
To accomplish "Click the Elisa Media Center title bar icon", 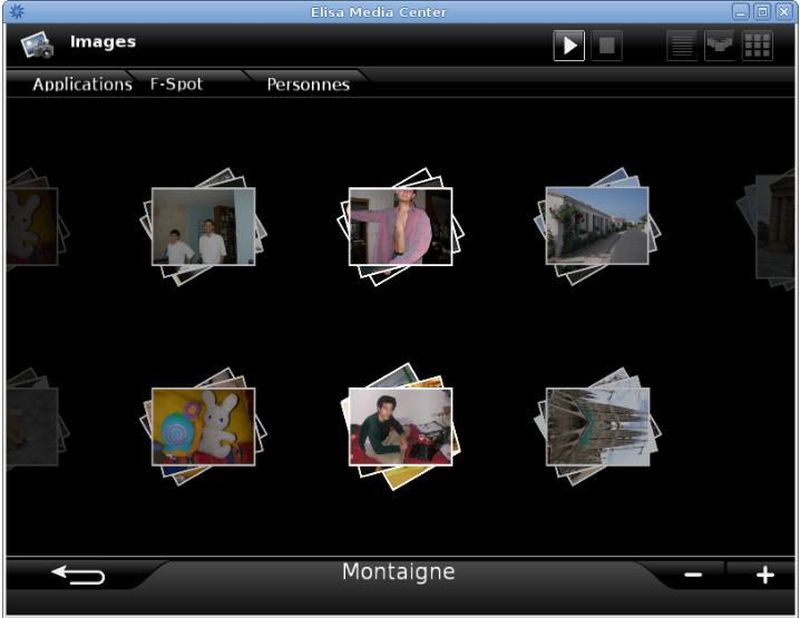I will (x=14, y=12).
